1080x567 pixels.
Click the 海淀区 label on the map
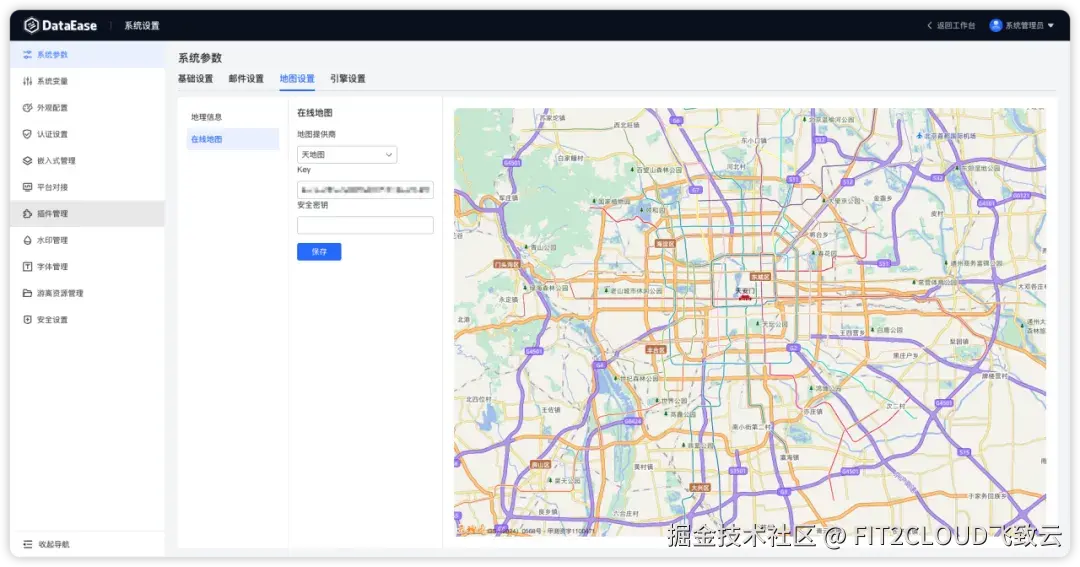point(665,244)
